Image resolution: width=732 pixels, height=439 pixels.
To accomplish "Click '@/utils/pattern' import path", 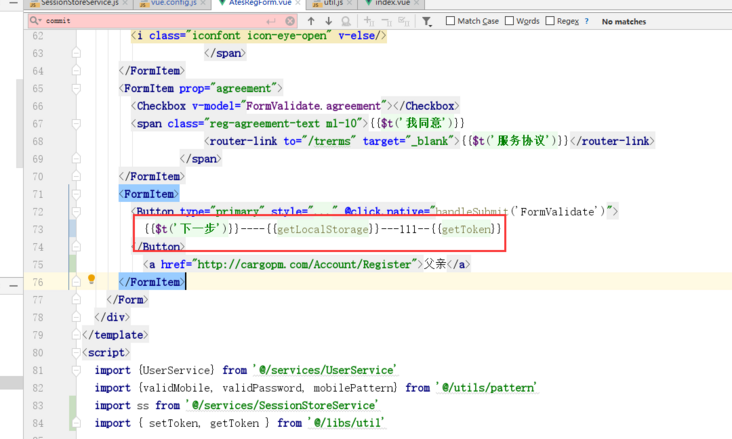I will pyautogui.click(x=486, y=388).
